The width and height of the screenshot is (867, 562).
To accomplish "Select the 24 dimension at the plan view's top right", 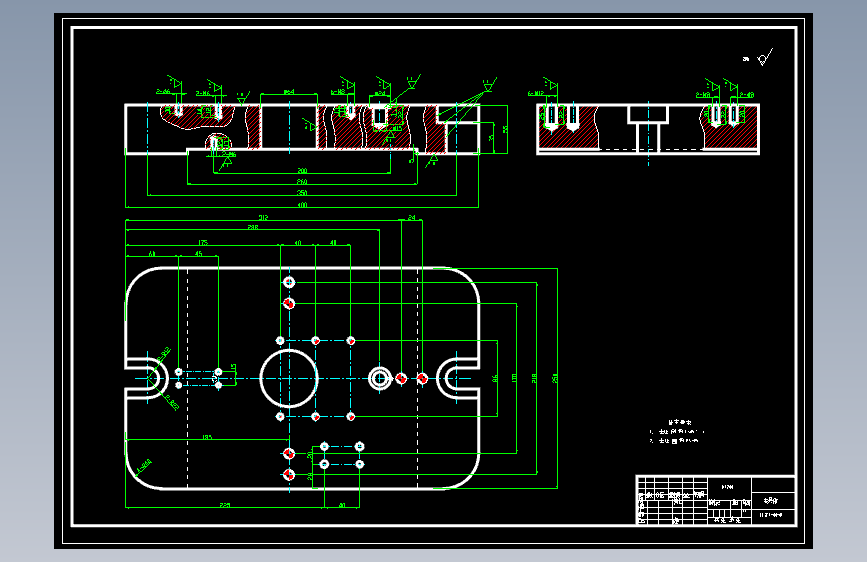I will [x=411, y=217].
